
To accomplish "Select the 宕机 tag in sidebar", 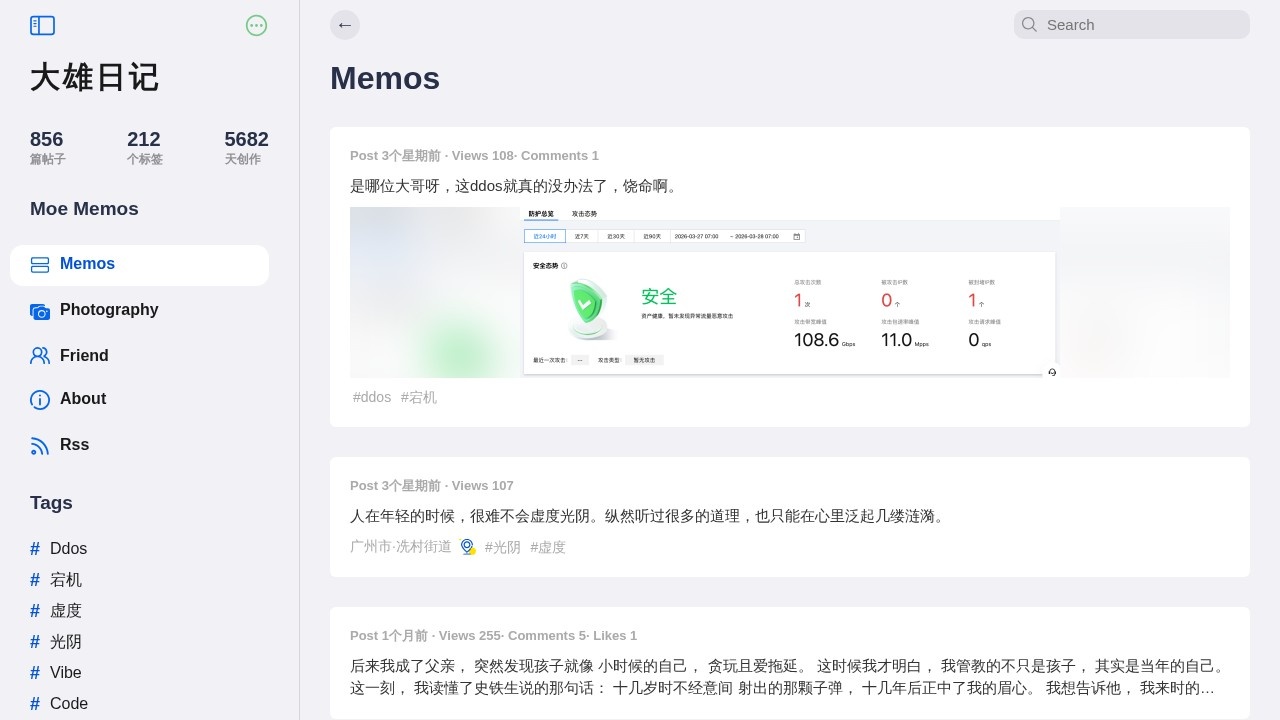I will tap(66, 580).
